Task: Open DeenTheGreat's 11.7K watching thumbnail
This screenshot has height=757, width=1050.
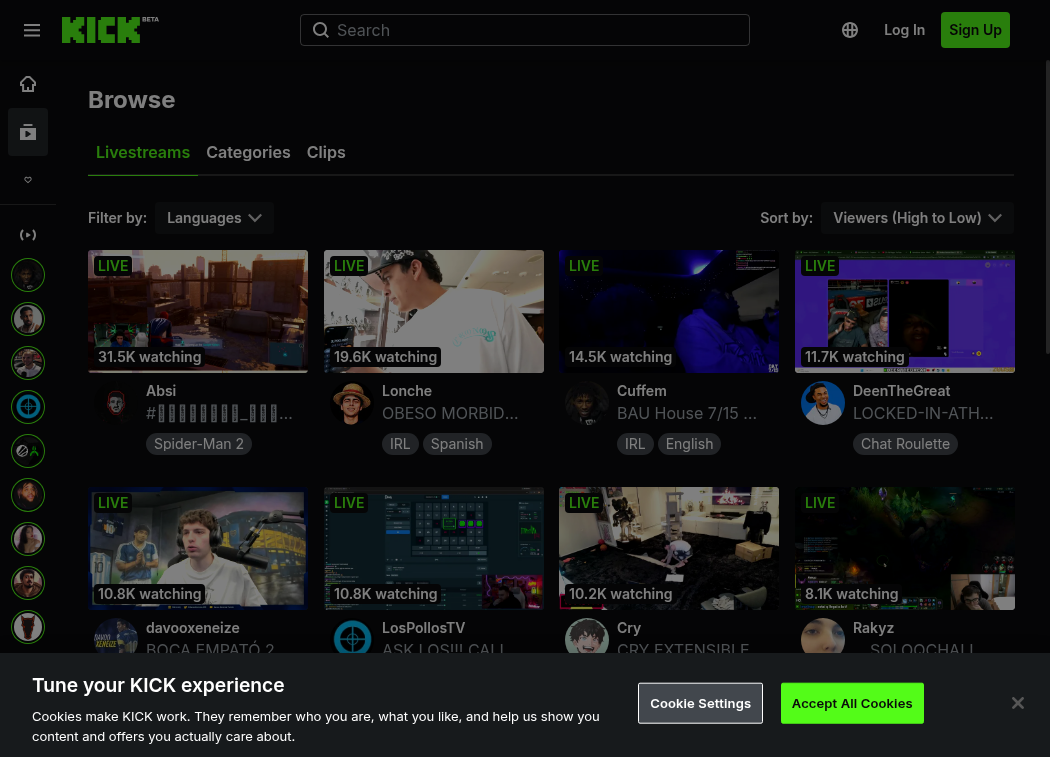Action: point(905,312)
